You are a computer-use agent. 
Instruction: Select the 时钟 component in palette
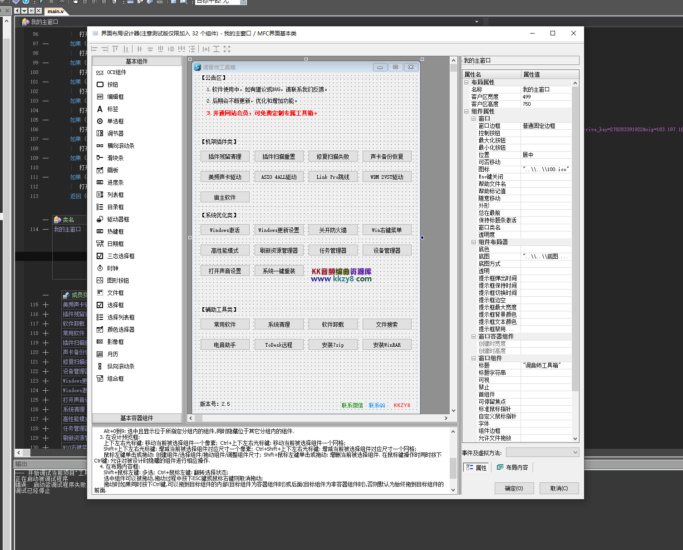[x=113, y=268]
